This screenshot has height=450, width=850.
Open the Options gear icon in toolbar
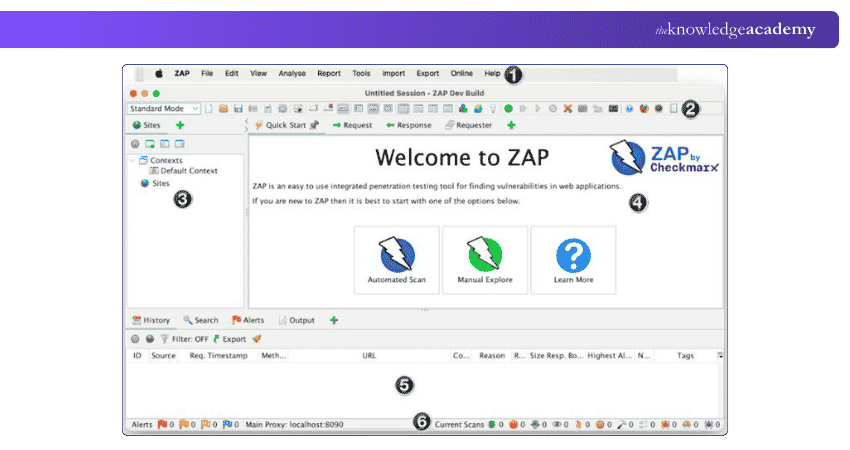click(x=282, y=108)
